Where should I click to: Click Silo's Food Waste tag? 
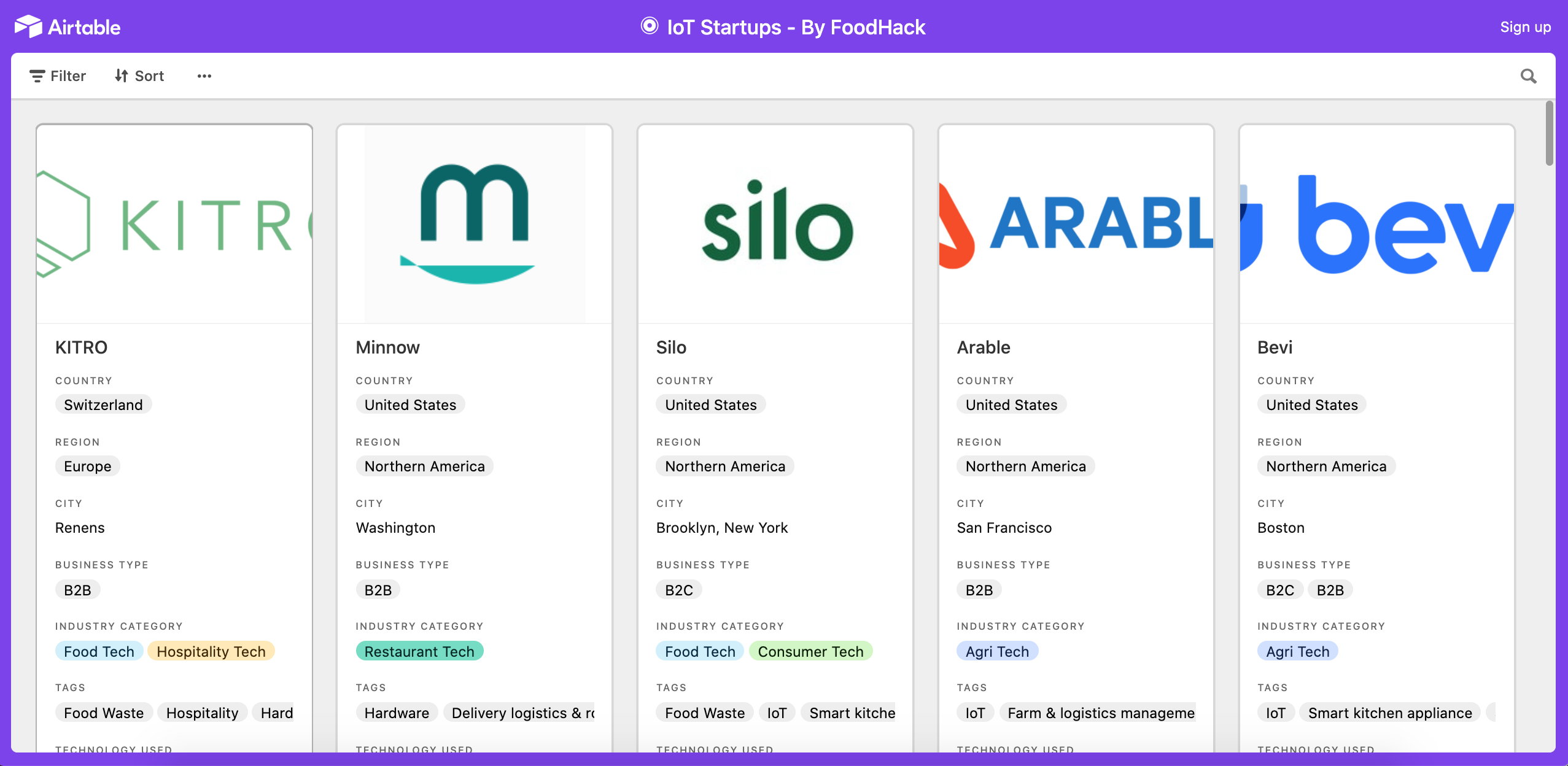pyautogui.click(x=705, y=713)
